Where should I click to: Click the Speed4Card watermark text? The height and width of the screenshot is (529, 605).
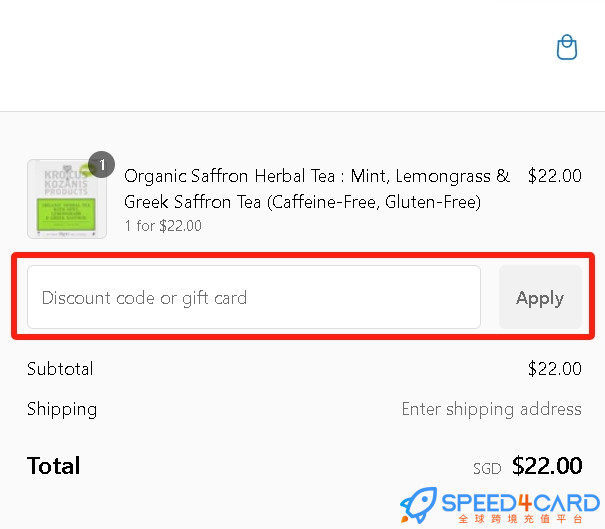point(521,503)
